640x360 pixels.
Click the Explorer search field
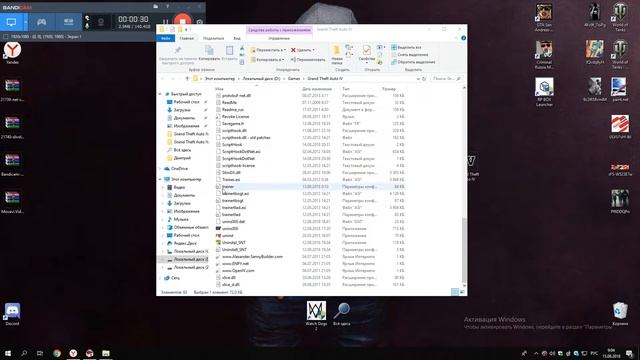[x=446, y=78]
